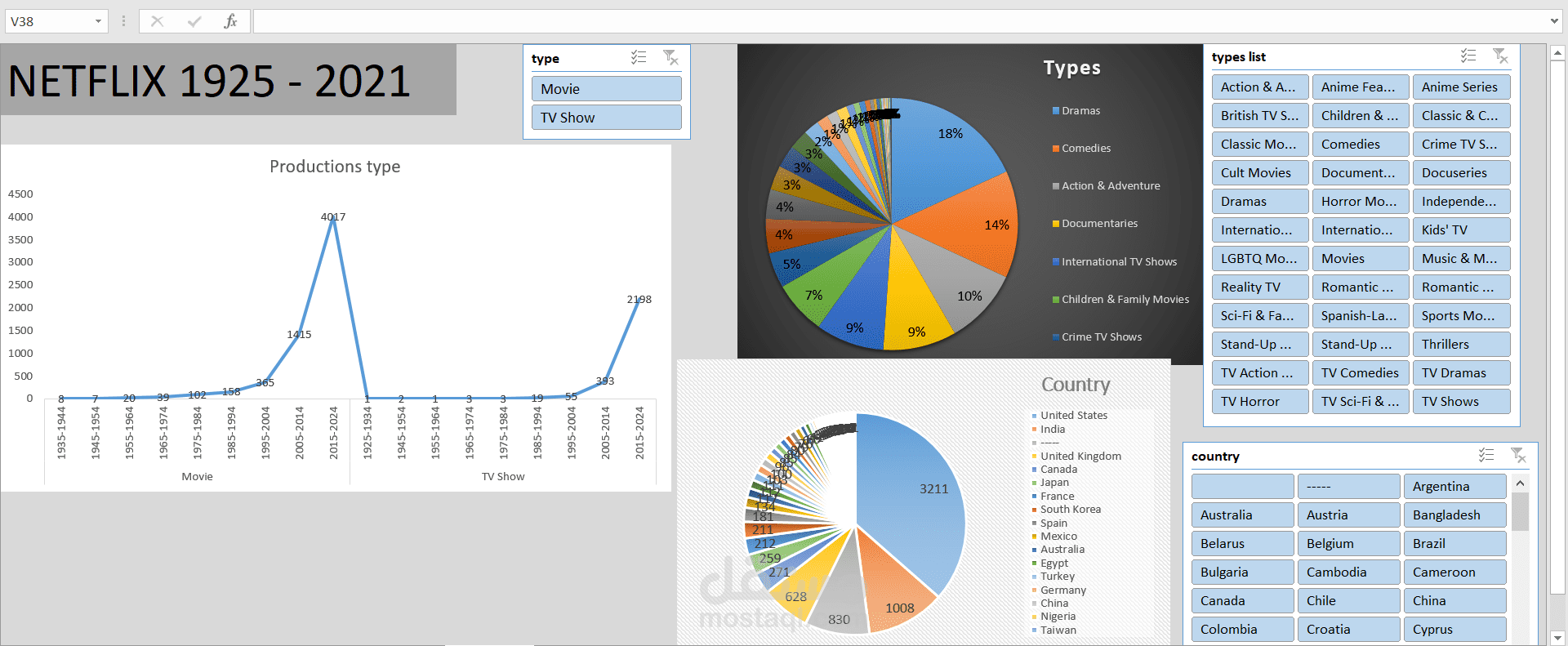Click Comedies legend orange swatch
Viewport: 1568px width, 646px height.
(x=1056, y=149)
